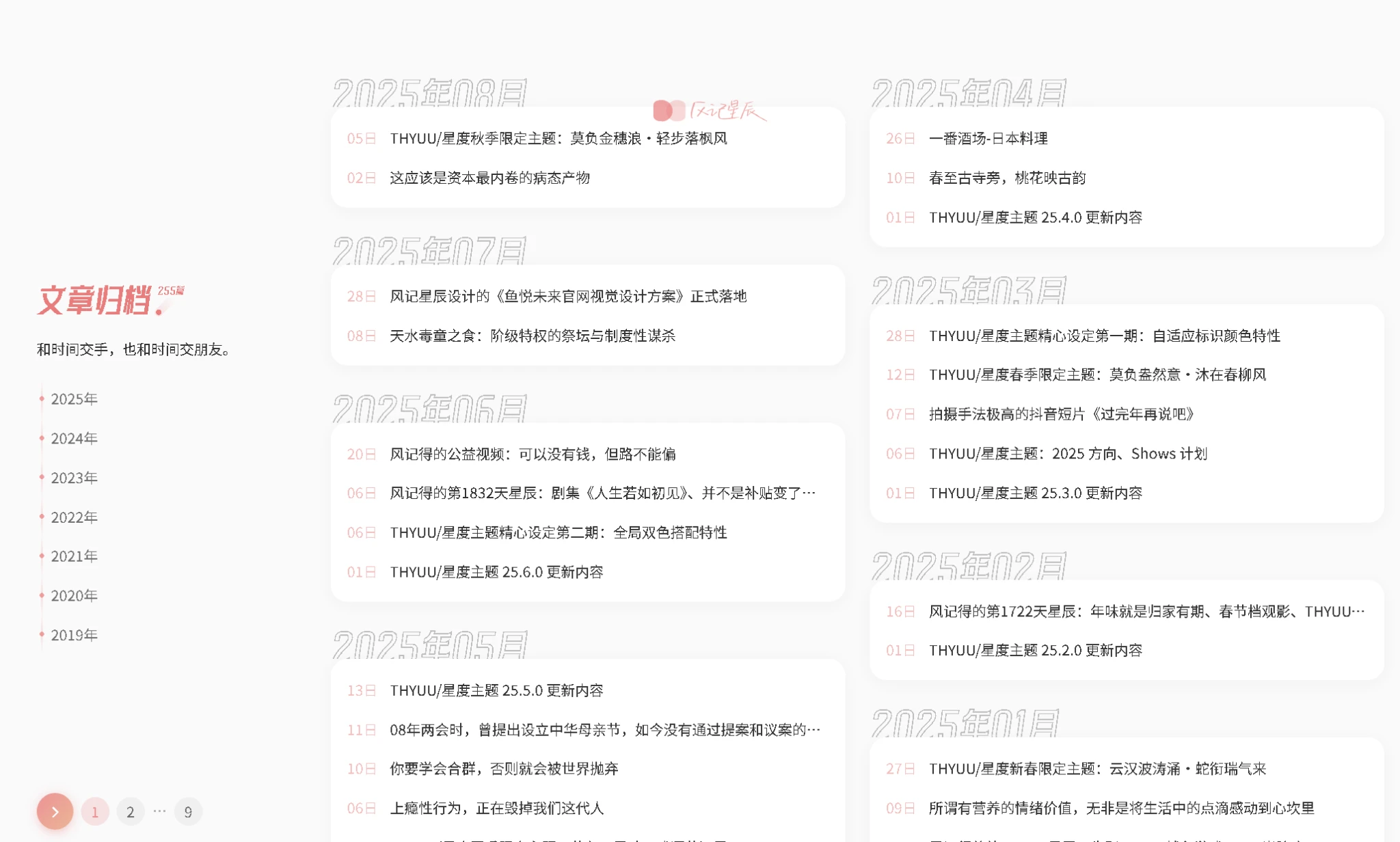1400x842 pixels.
Task: Select the 2022年 archive year
Action: coord(74,517)
